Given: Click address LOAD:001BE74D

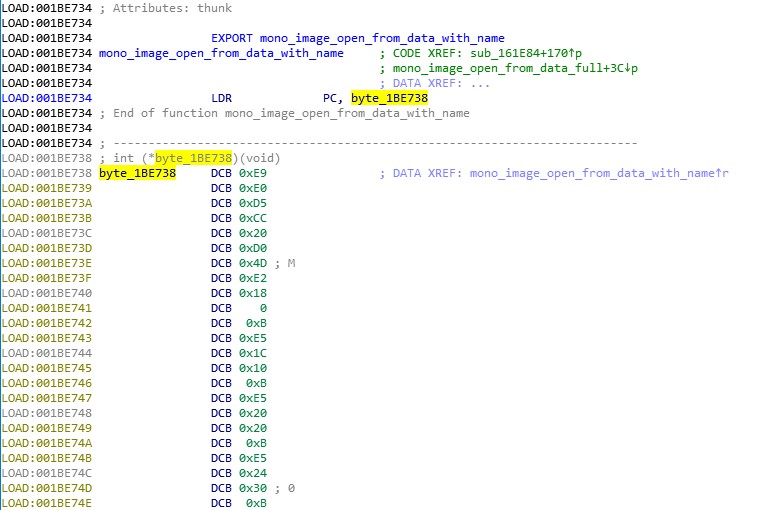Looking at the screenshot, I should (x=47, y=489).
